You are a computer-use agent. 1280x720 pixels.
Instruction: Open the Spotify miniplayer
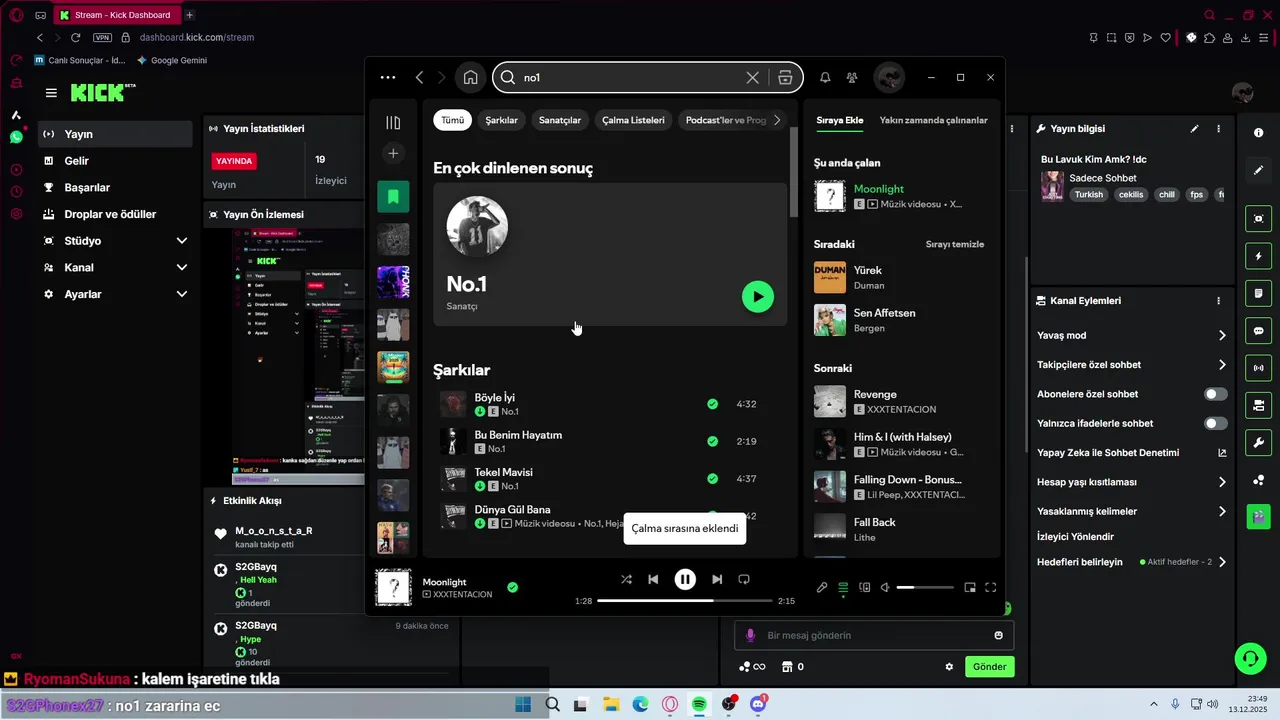pyautogui.click(x=969, y=588)
